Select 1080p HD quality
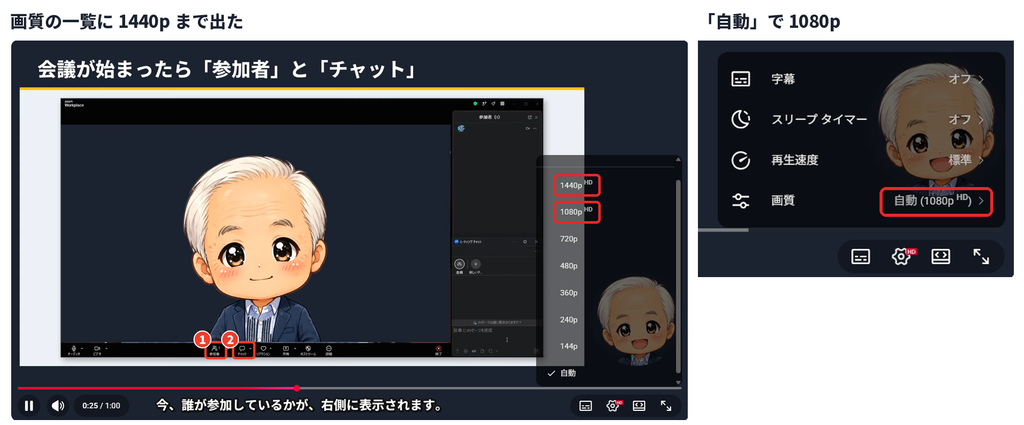 tap(575, 212)
